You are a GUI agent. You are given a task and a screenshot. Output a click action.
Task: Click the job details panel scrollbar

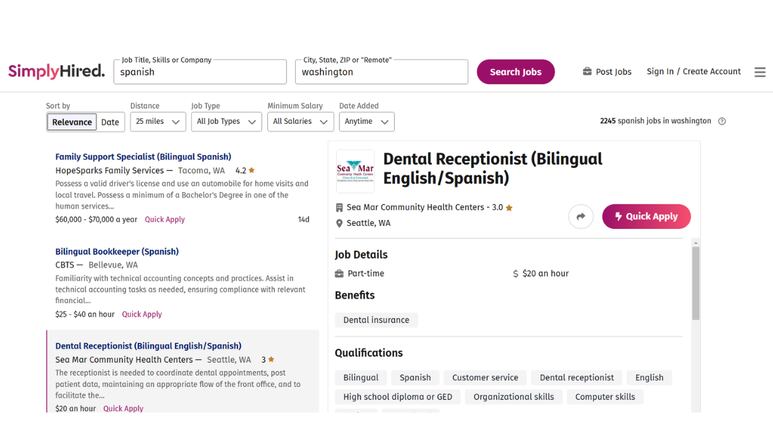coord(696,283)
